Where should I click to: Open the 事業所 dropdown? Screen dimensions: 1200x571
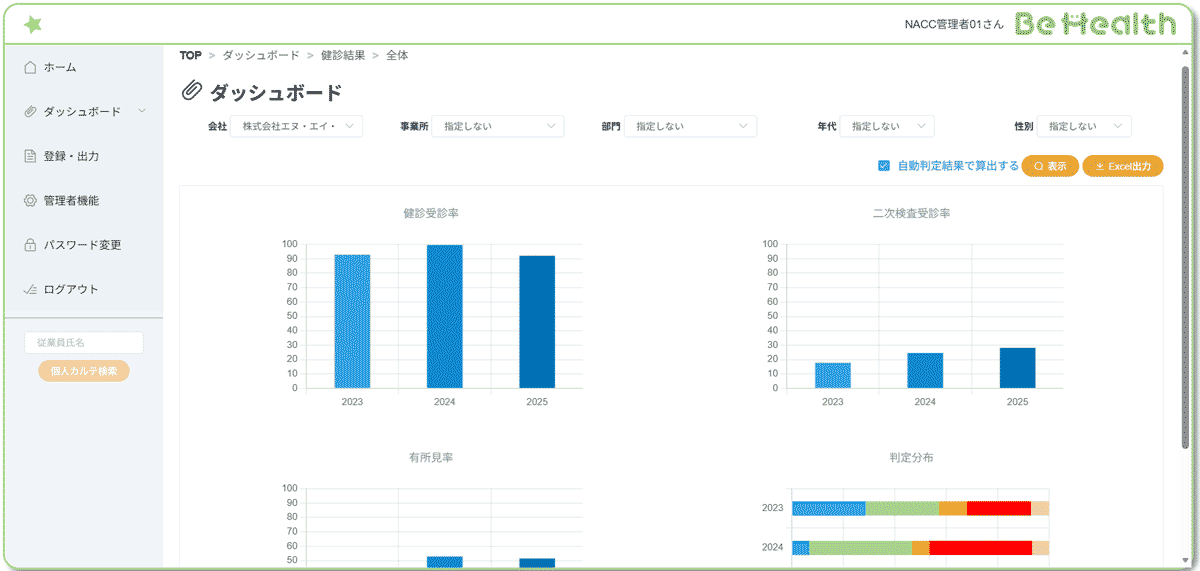click(498, 126)
